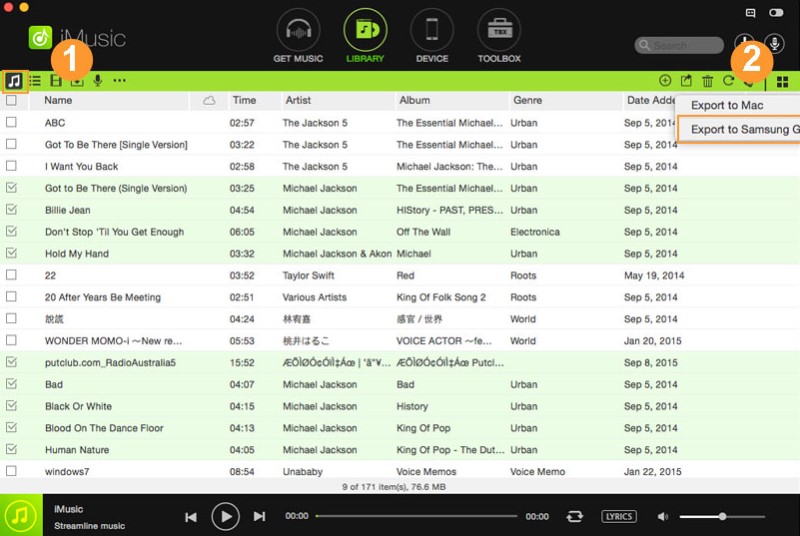
Task: Click the refresh library icon
Action: pyautogui.click(x=728, y=81)
